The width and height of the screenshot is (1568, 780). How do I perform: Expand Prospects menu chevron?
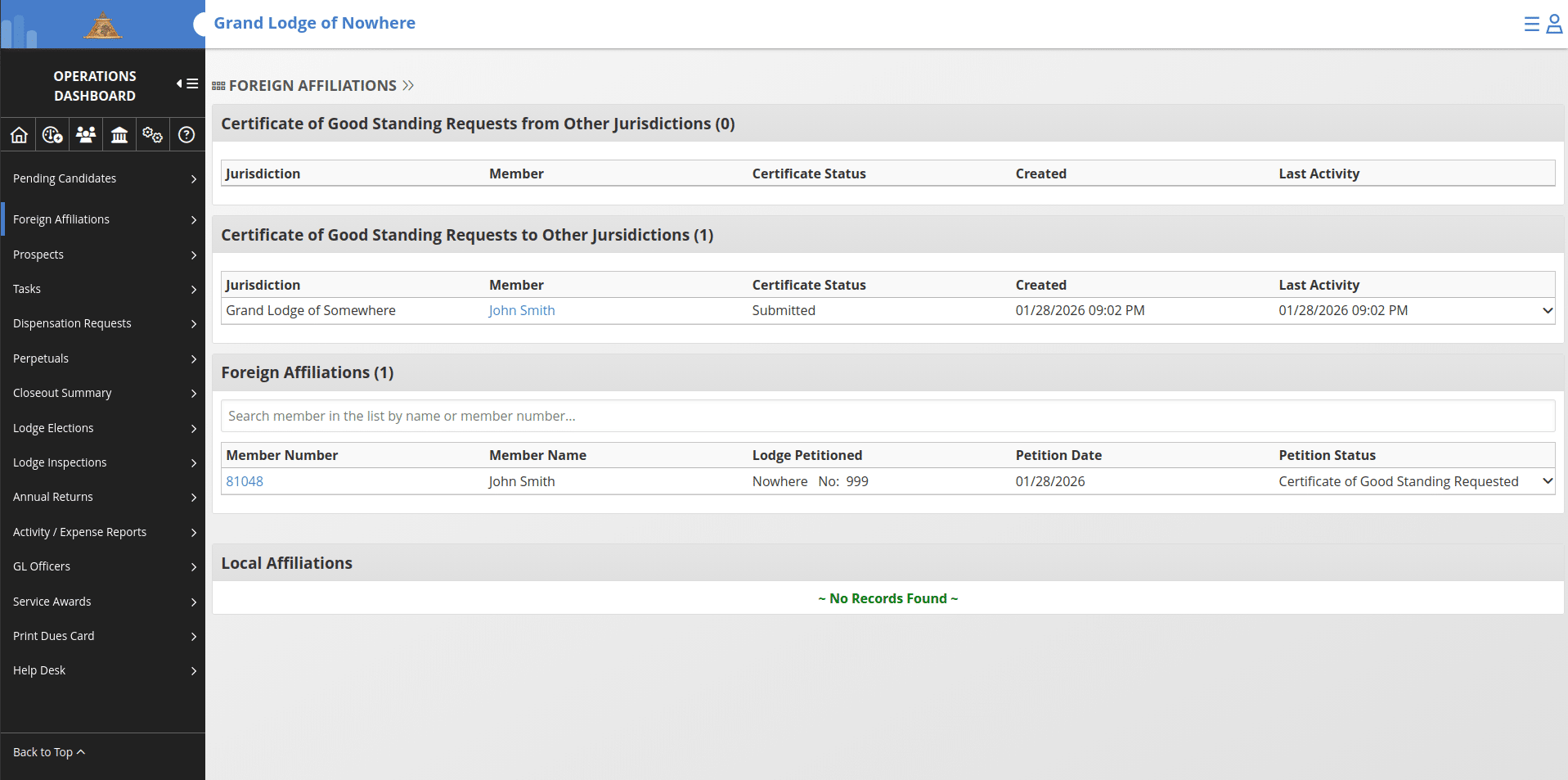tap(194, 255)
